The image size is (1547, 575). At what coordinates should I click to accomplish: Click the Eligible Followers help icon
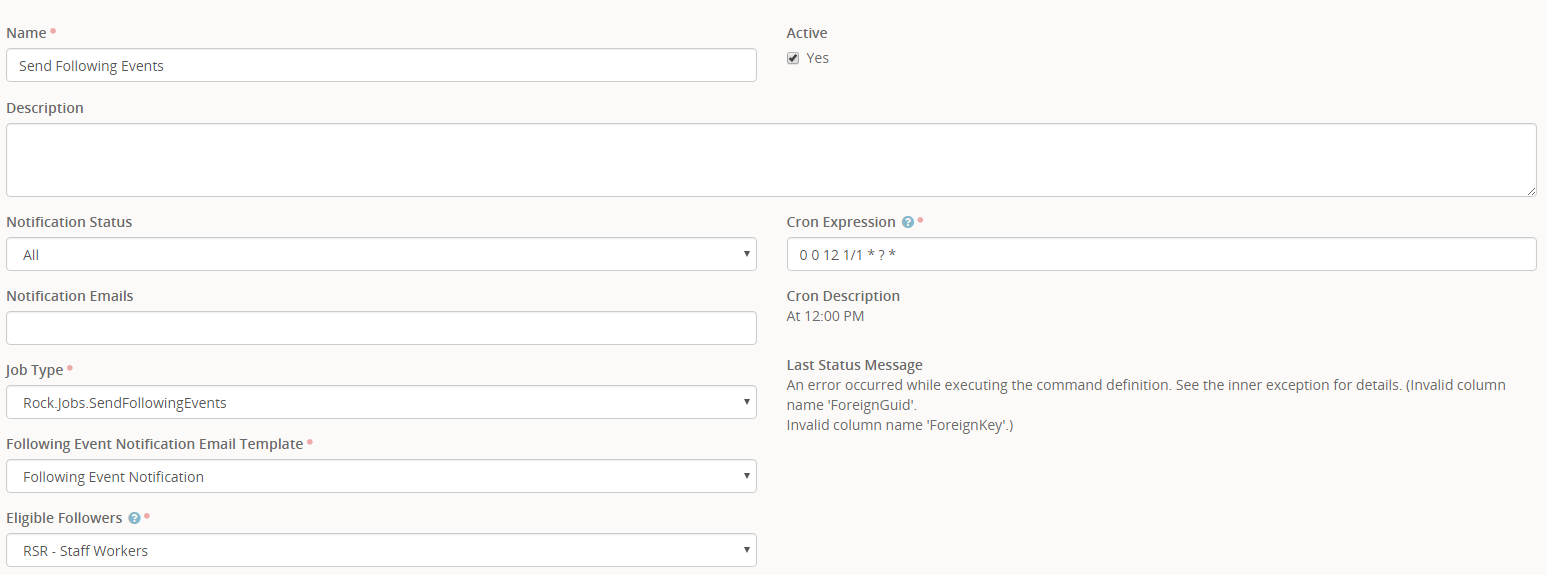[x=134, y=518]
